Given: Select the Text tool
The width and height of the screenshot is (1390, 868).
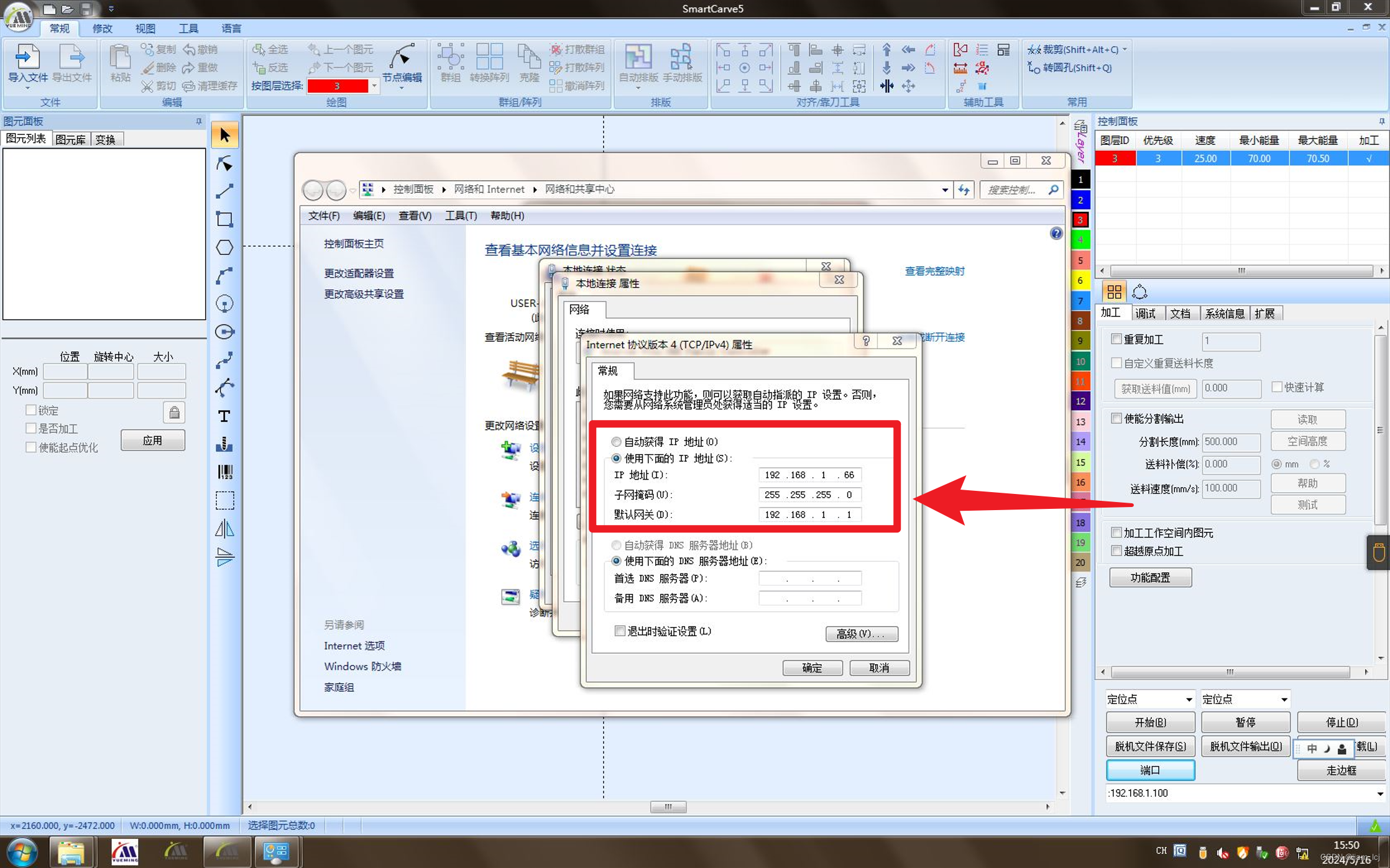Looking at the screenshot, I should click(225, 416).
